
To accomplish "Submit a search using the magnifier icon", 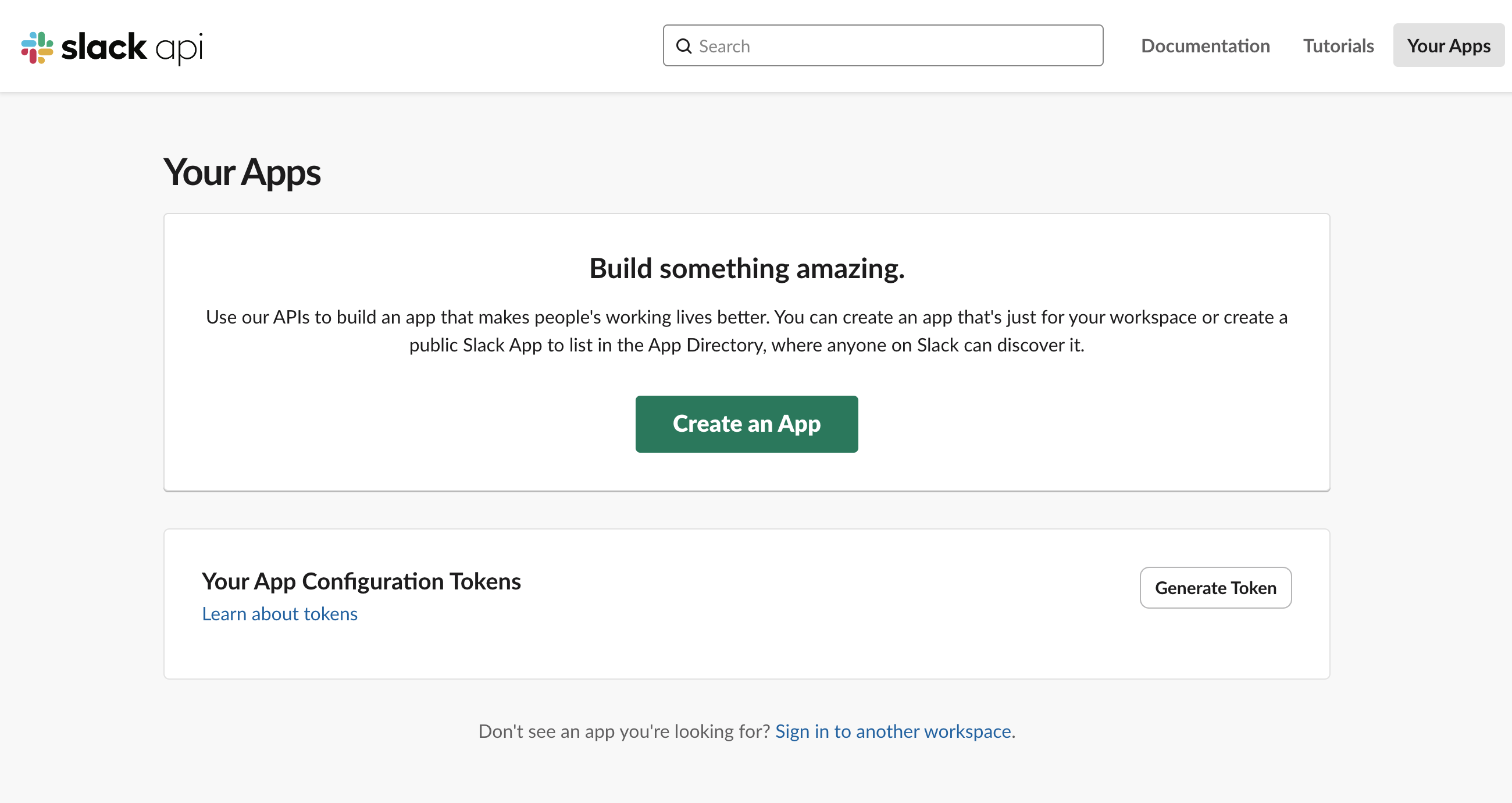I will pos(684,46).
